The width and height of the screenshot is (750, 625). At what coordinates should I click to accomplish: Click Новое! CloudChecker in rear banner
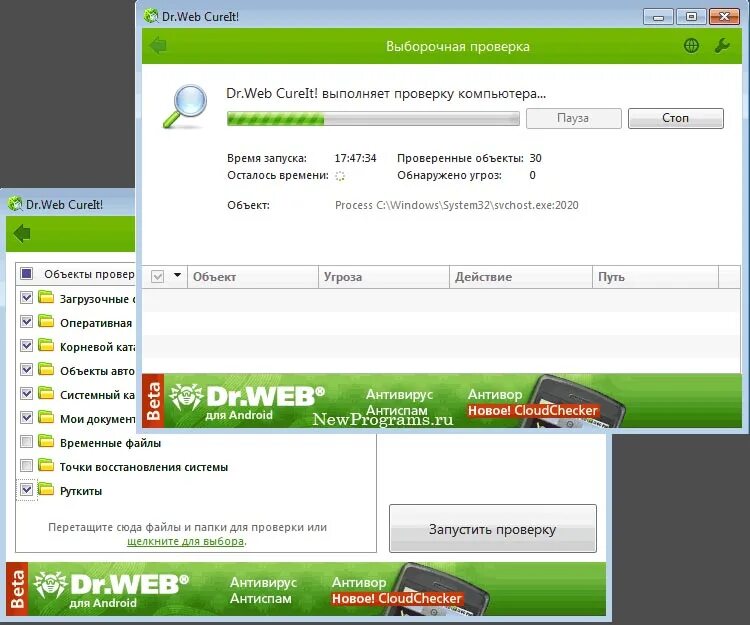[397, 598]
